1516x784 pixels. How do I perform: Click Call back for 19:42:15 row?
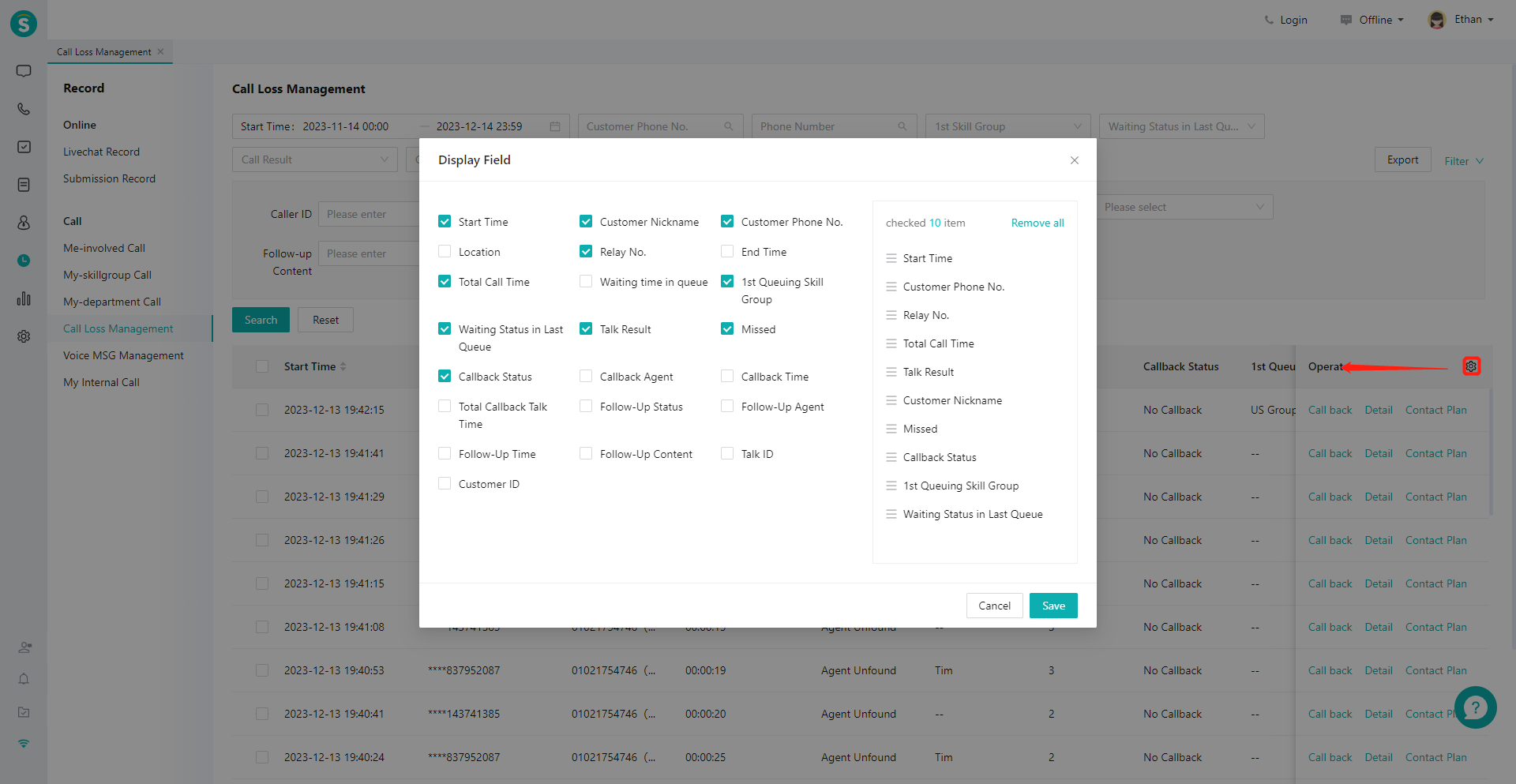pyautogui.click(x=1330, y=410)
